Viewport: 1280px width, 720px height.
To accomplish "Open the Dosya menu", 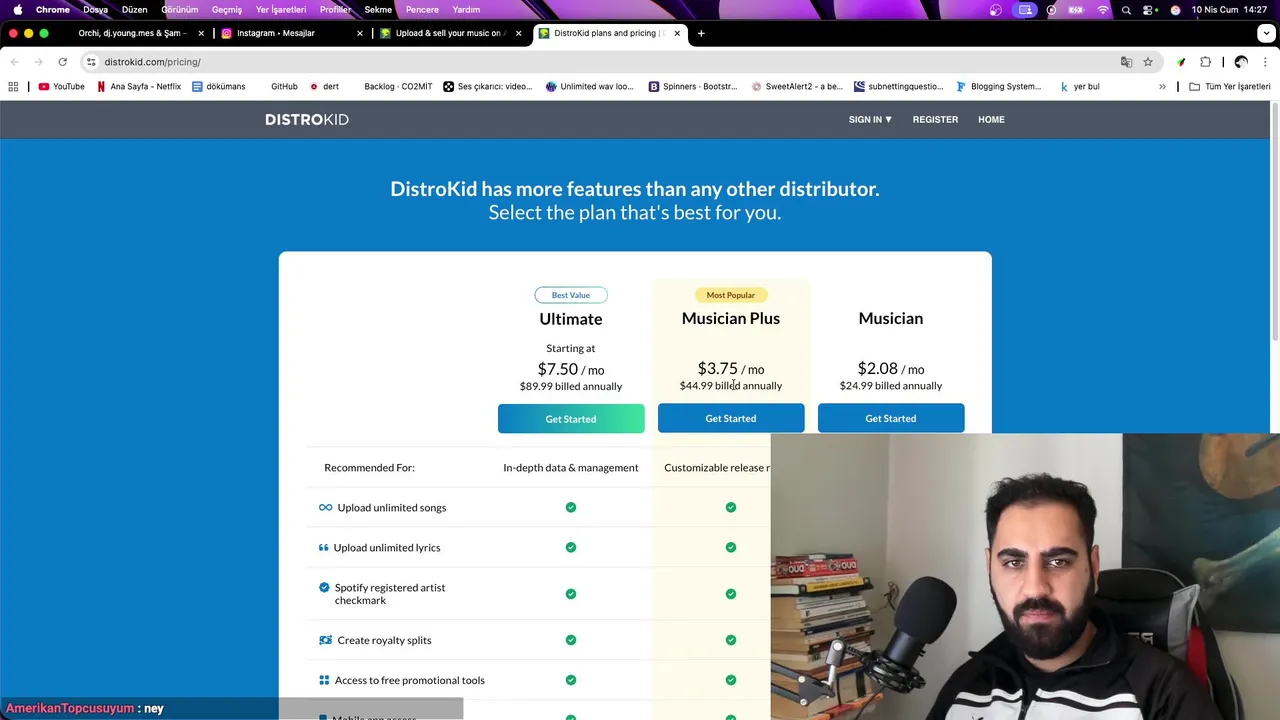I will coord(96,10).
